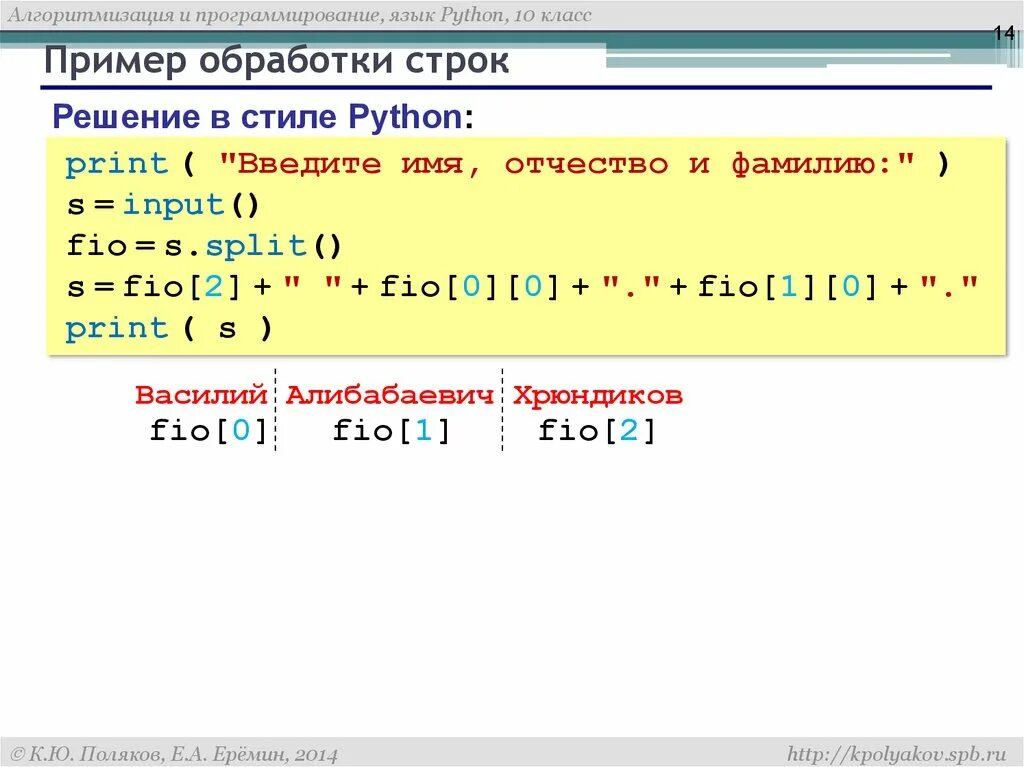Screen dimensions: 1024x767
Task: Click the label 'fio[0]' under Василий
Action: tap(208, 431)
